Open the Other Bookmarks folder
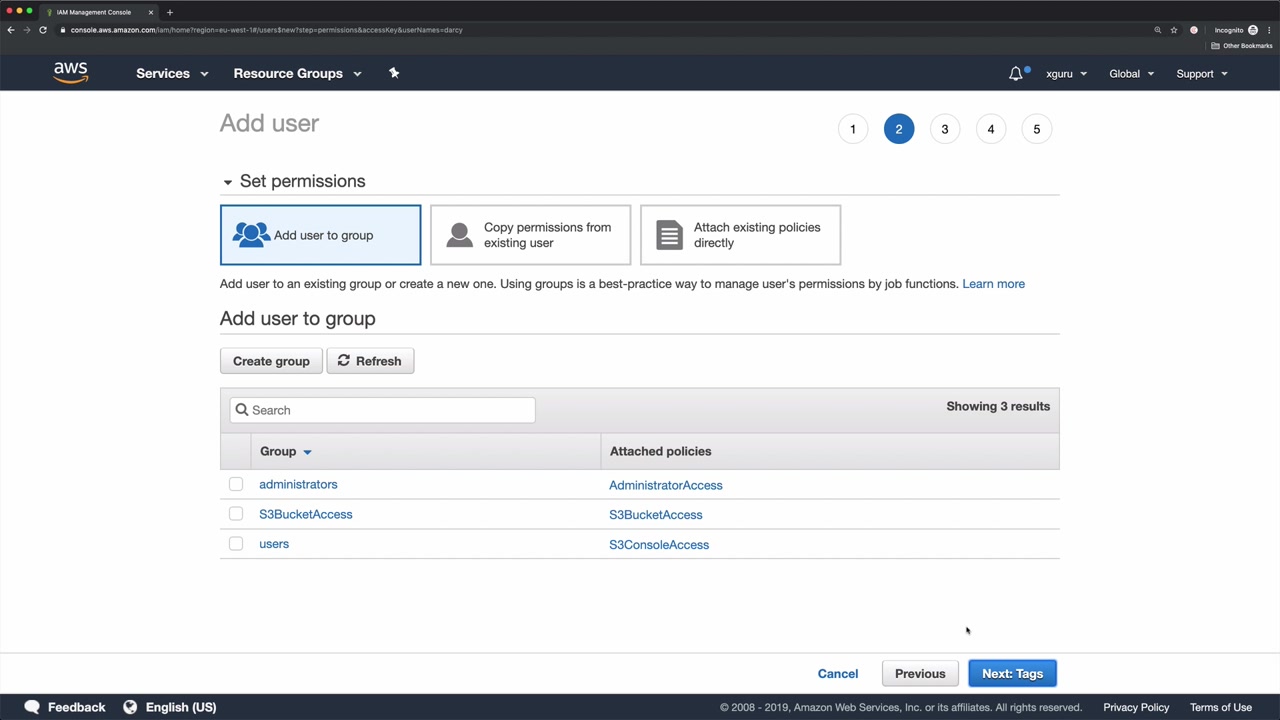Image resolution: width=1280 pixels, height=720 pixels. (x=1241, y=46)
